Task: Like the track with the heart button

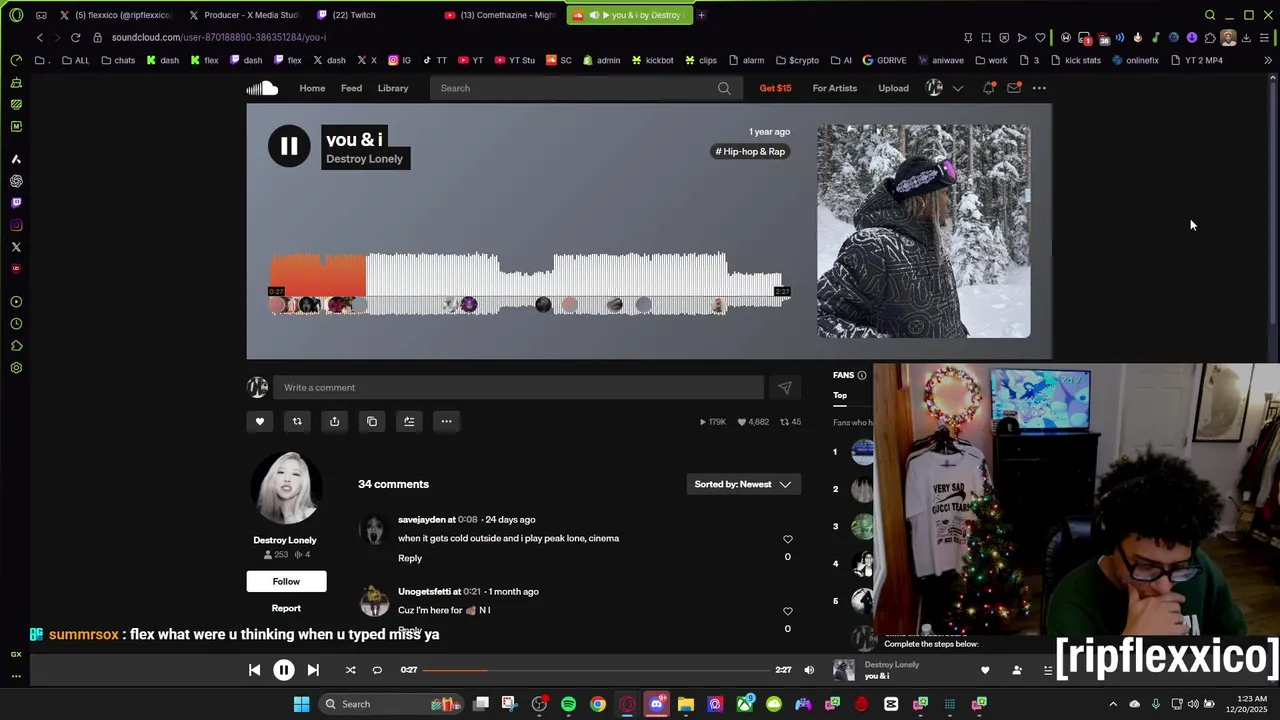Action: 260,421
